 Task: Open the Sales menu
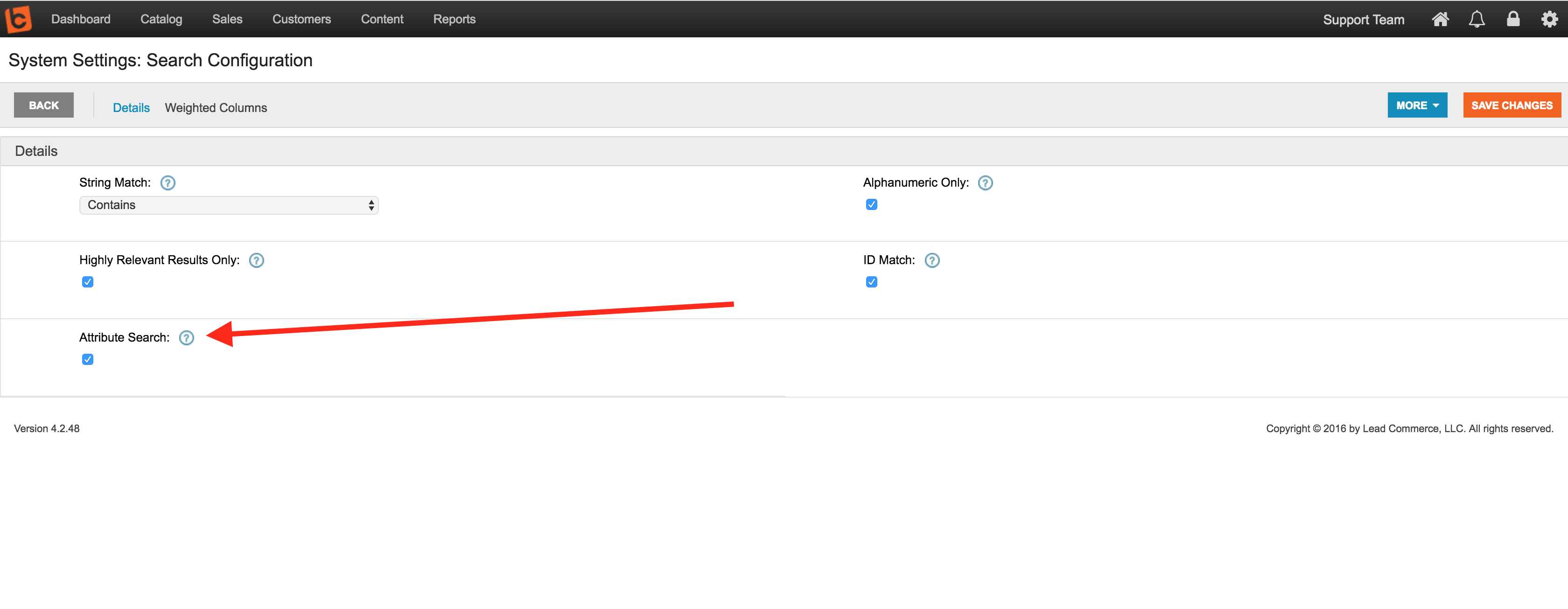227,19
